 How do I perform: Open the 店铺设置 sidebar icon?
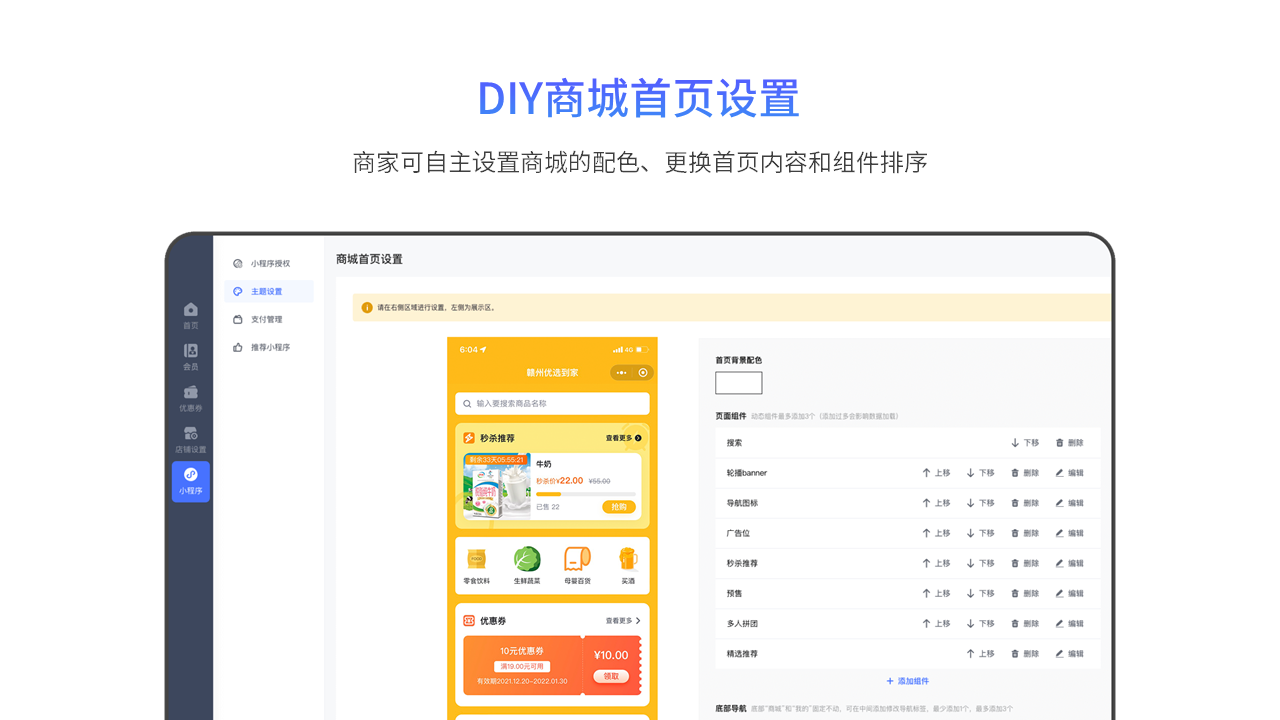click(x=190, y=440)
